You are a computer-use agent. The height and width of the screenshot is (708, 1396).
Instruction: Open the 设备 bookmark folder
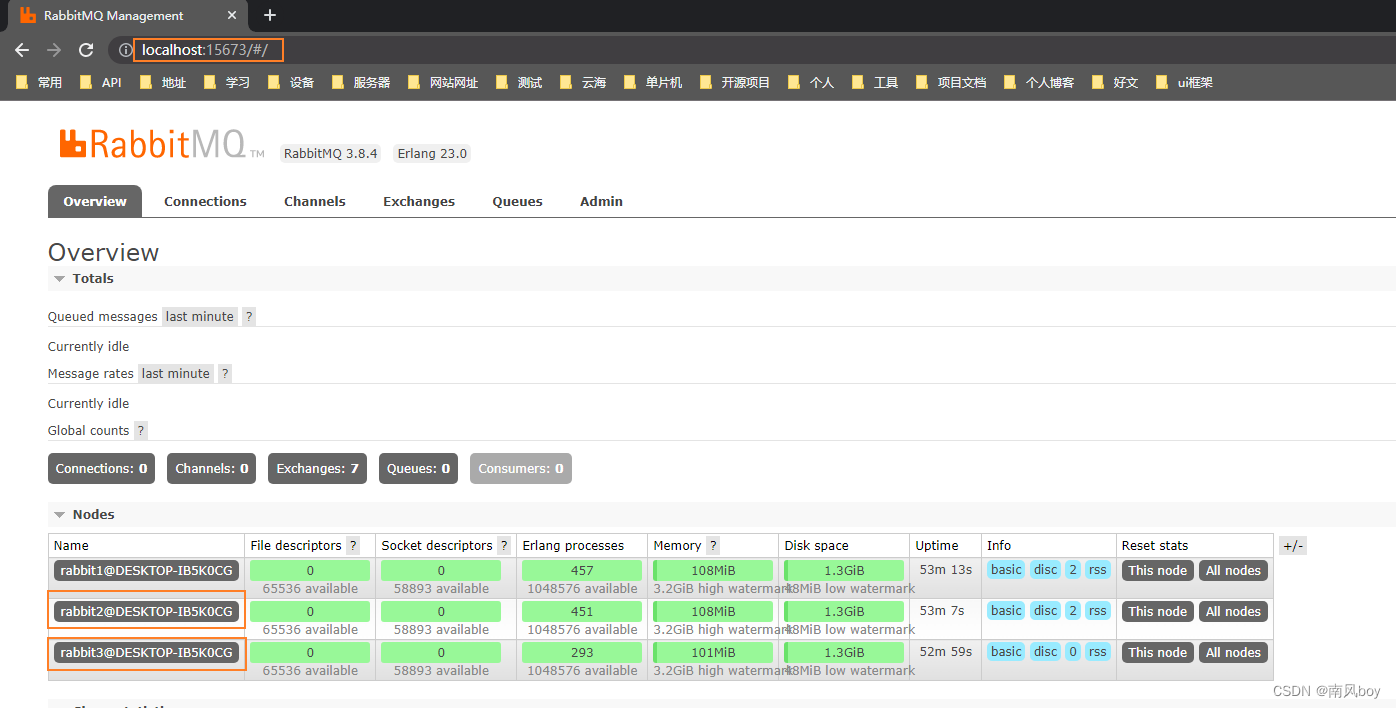pyautogui.click(x=291, y=82)
